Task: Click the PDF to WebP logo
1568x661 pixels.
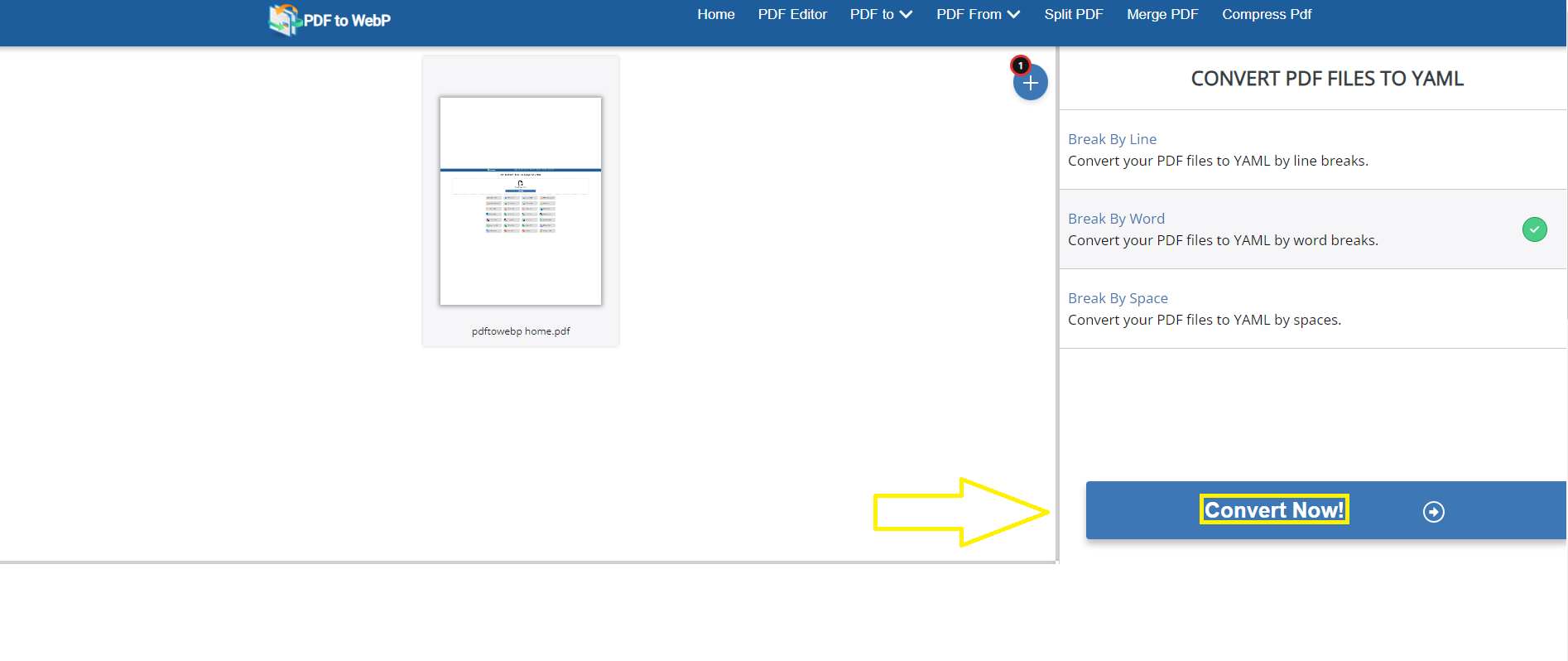Action: click(329, 20)
